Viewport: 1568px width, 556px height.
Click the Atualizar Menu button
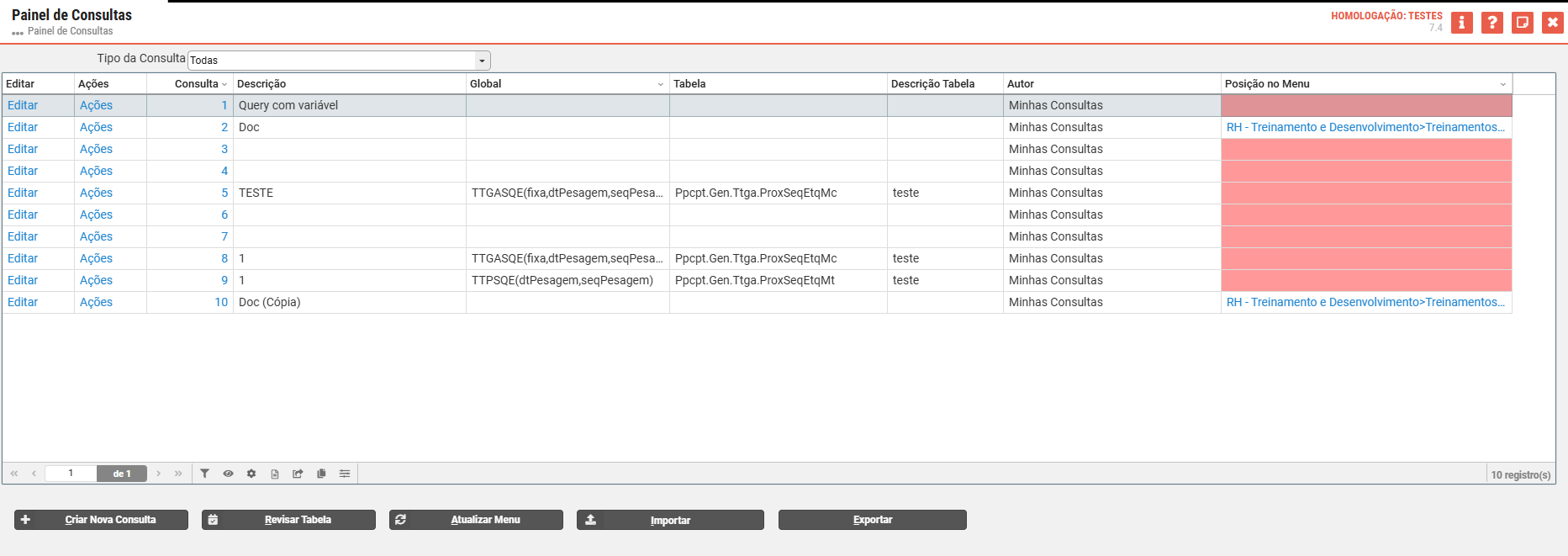pyautogui.click(x=476, y=520)
